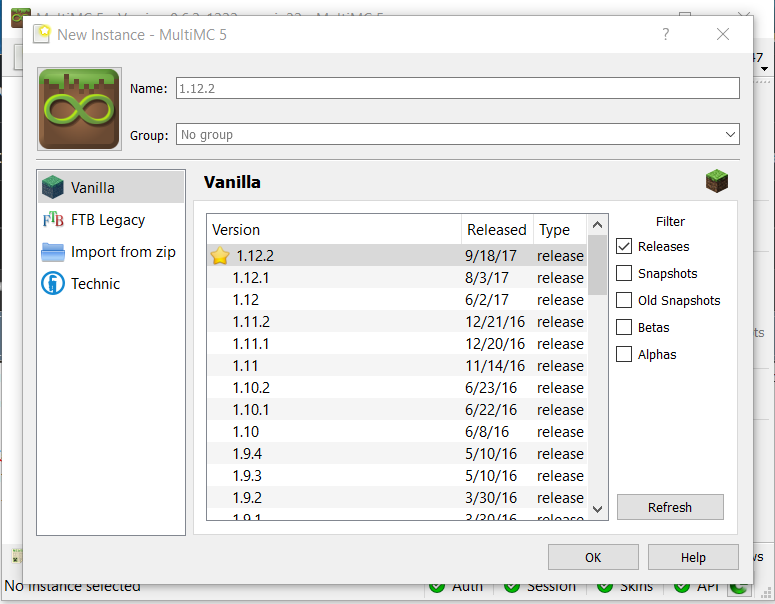Click the Help button
Viewport: 775px width, 604px height.
pyautogui.click(x=693, y=557)
